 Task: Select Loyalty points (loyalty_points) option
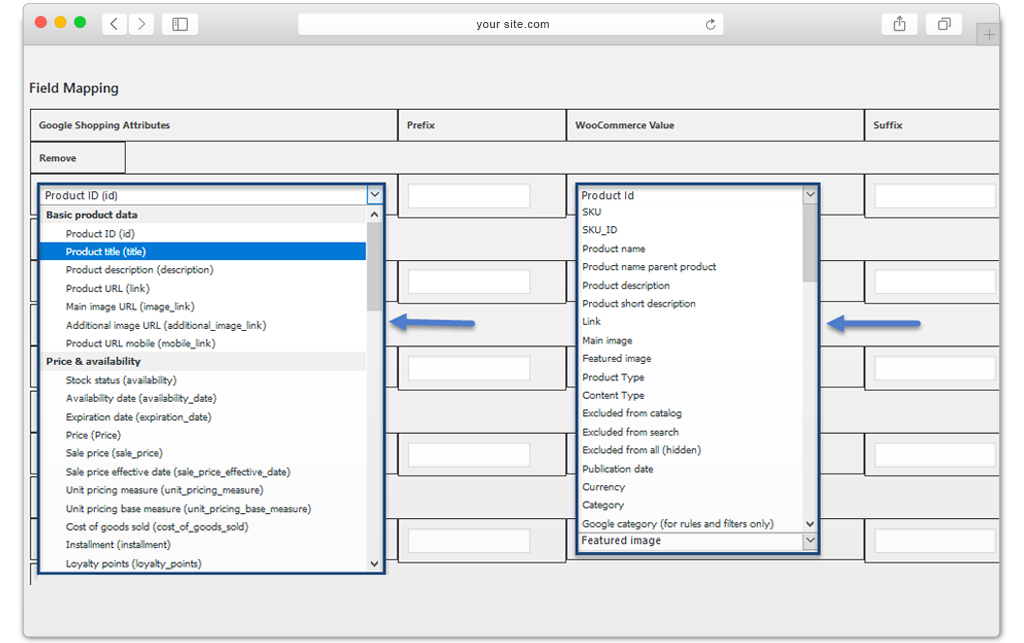(x=133, y=564)
